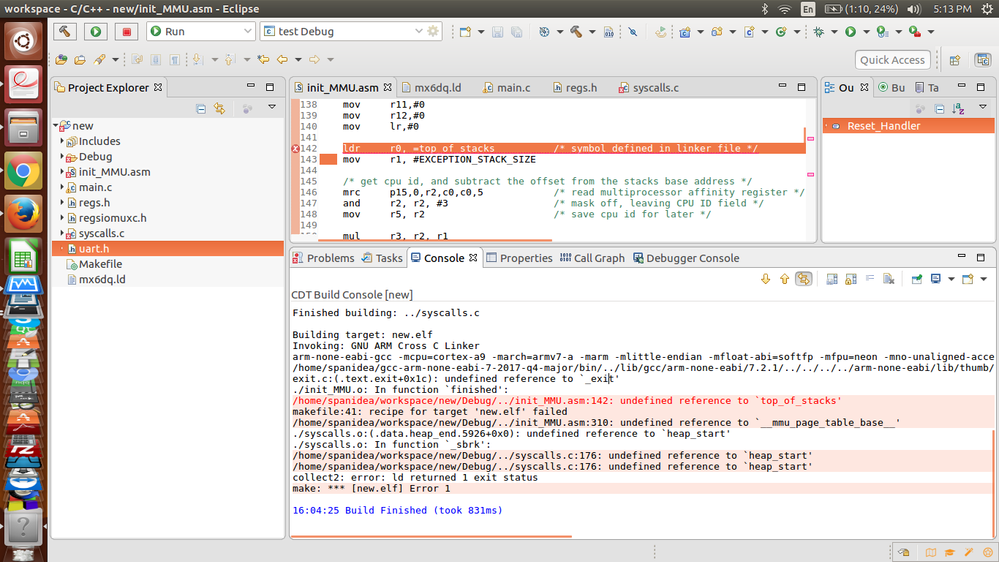Open Display Selected Console dropdown arrow
This screenshot has height=562, width=999.
(951, 279)
